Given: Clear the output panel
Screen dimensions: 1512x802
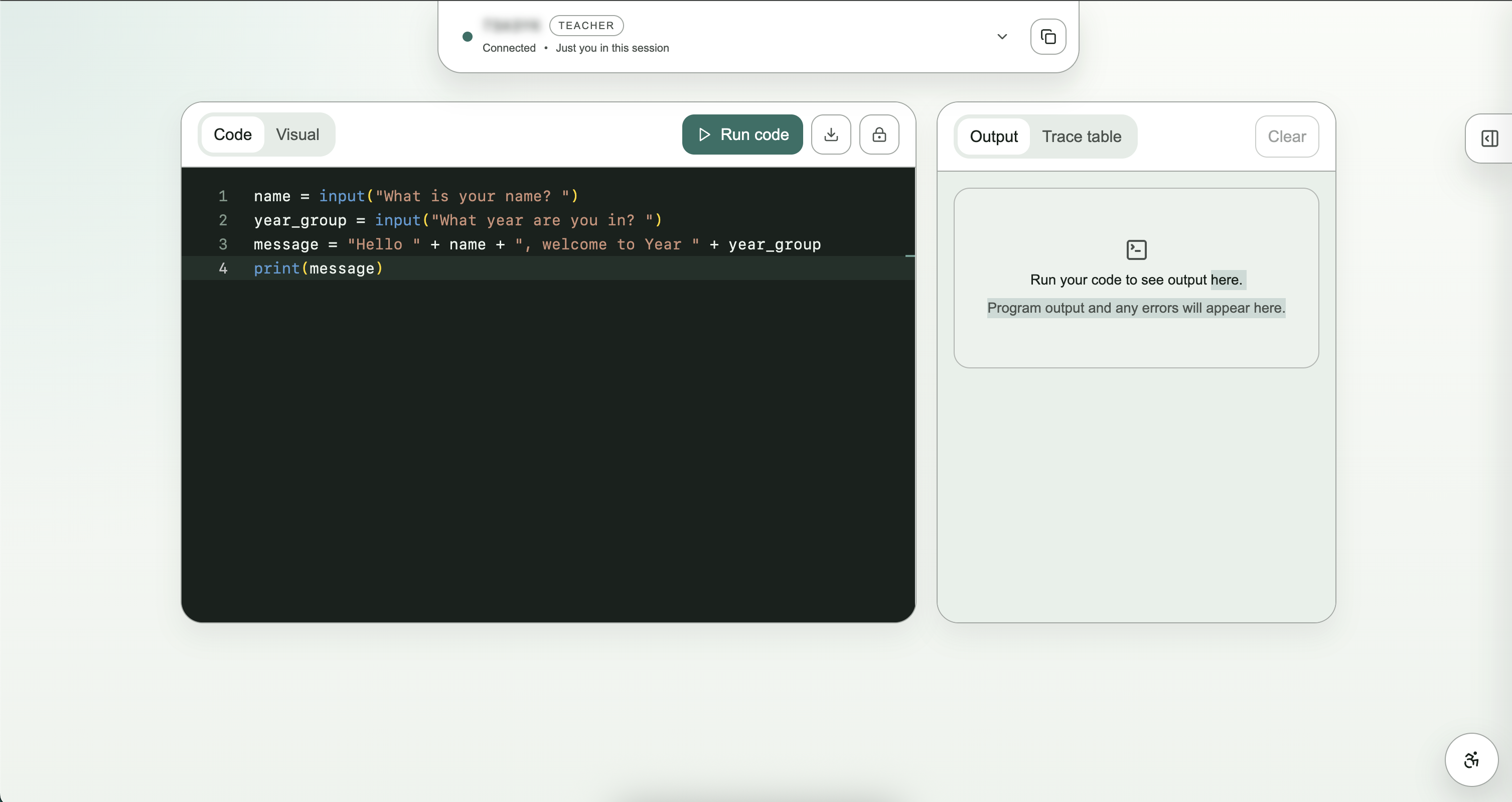Looking at the screenshot, I should pos(1286,136).
